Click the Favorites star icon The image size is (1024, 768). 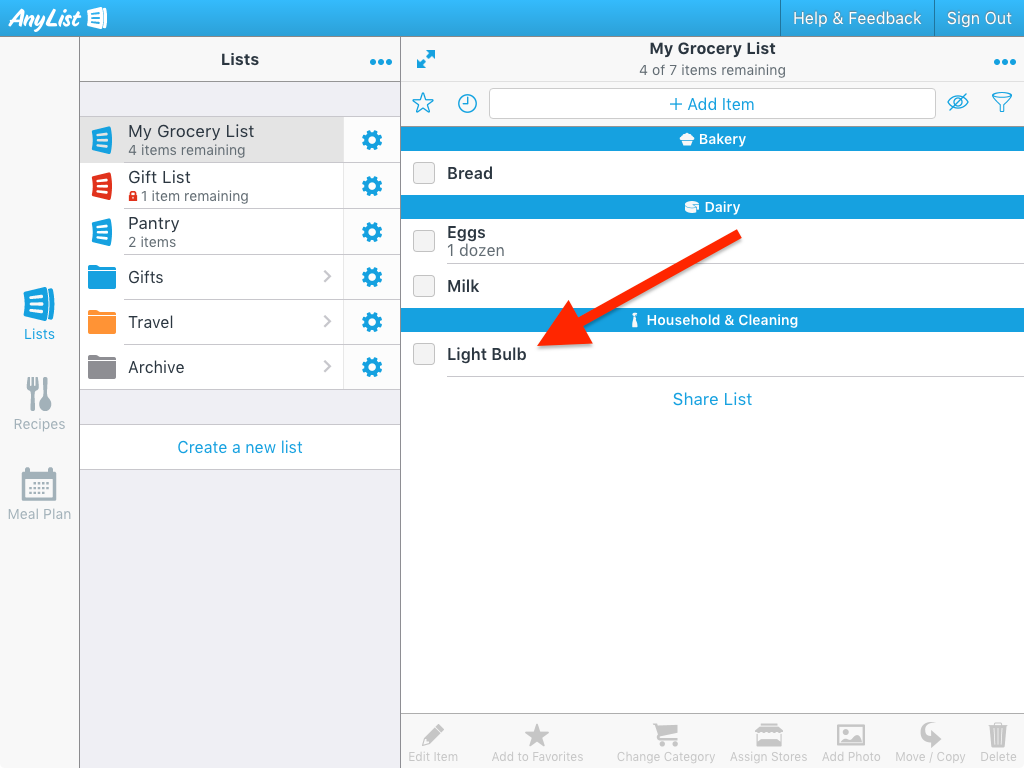click(x=423, y=103)
